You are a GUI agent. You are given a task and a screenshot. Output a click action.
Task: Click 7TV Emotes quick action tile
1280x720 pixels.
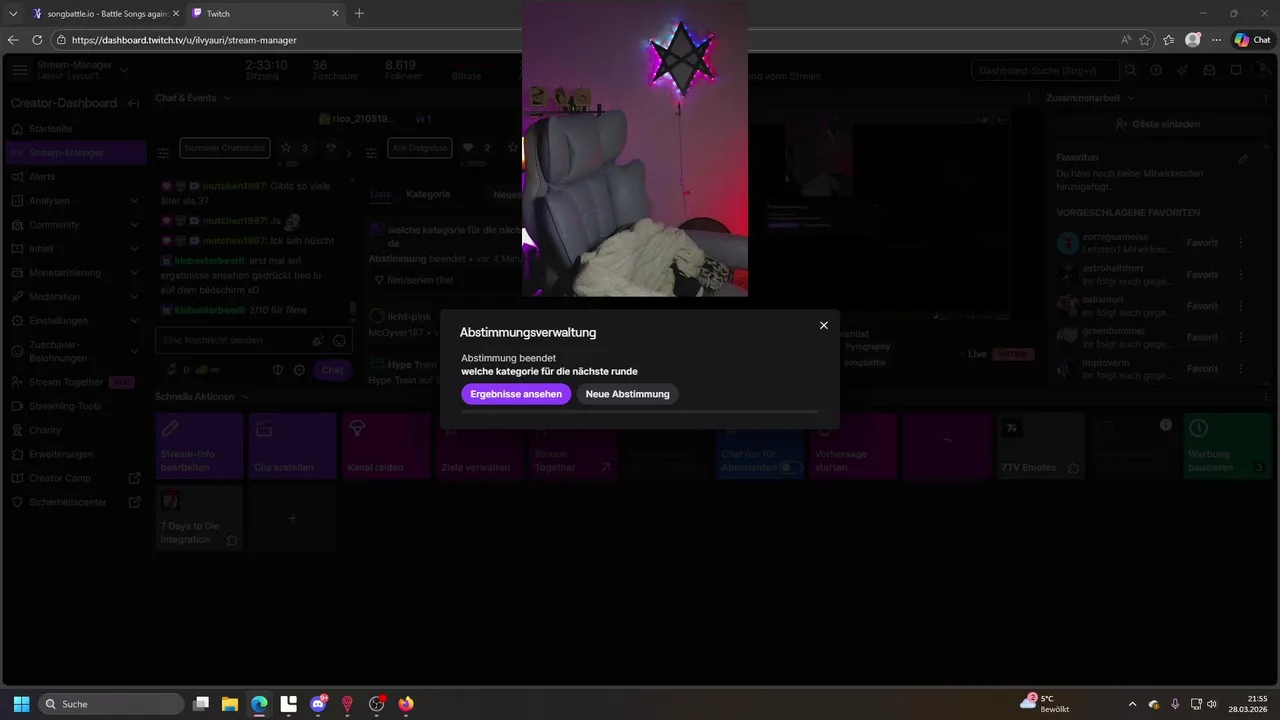pyautogui.click(x=1040, y=446)
